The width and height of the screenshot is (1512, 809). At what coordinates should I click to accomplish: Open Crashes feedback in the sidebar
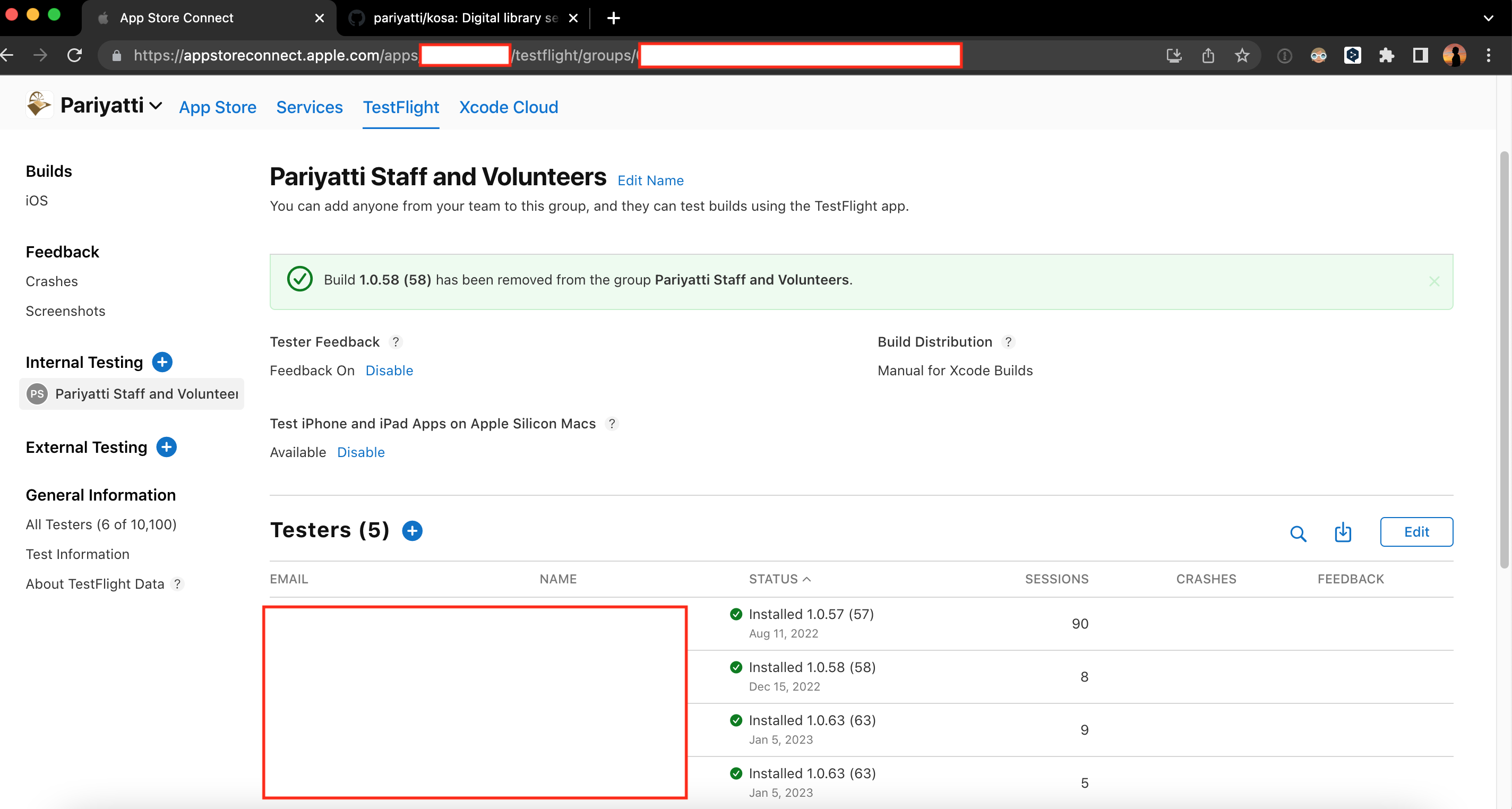tap(51, 281)
